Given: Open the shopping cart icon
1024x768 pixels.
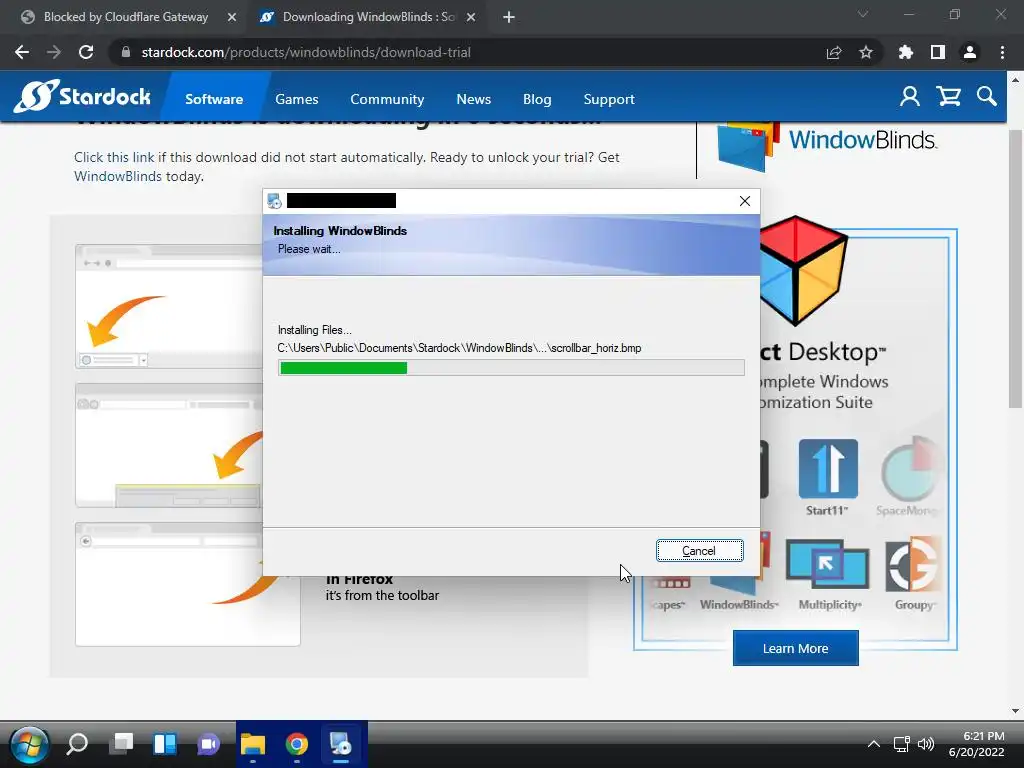Looking at the screenshot, I should click(x=948, y=97).
